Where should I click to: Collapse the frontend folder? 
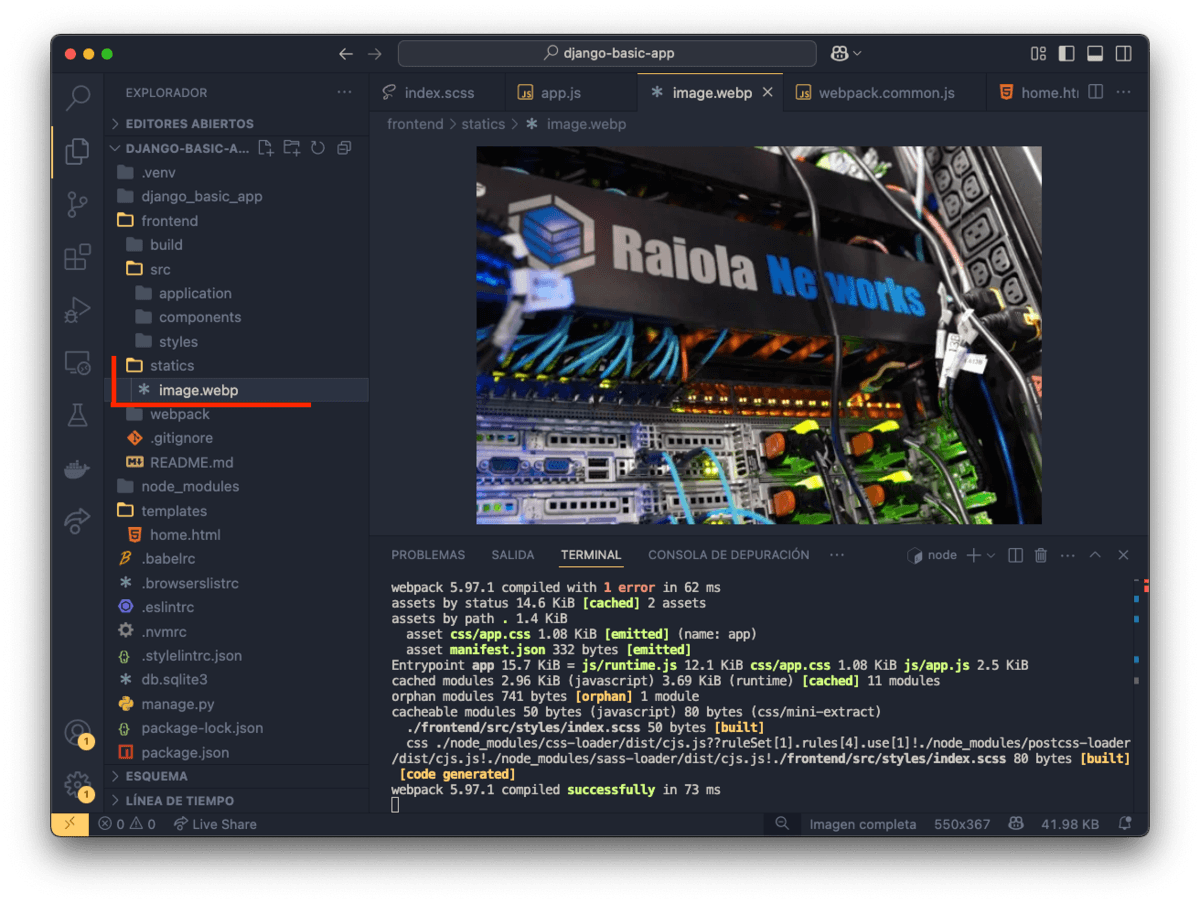[x=237, y=221]
